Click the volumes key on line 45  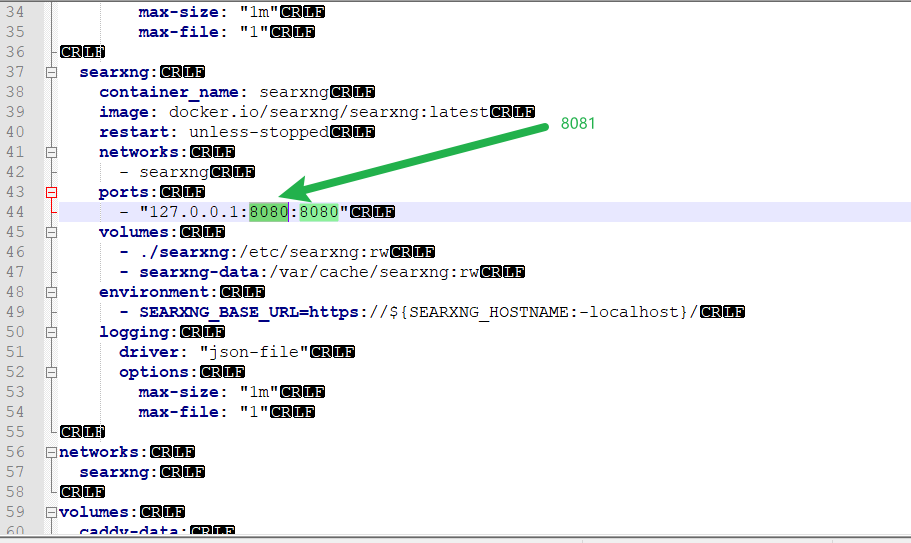pos(134,232)
